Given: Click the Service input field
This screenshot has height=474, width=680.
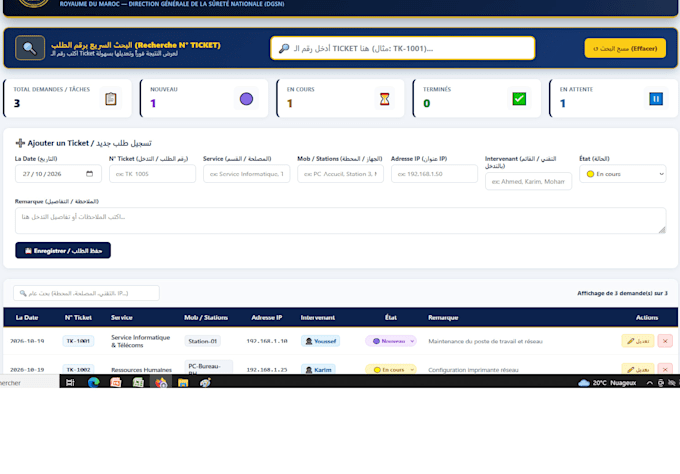Looking at the screenshot, I should (x=246, y=174).
